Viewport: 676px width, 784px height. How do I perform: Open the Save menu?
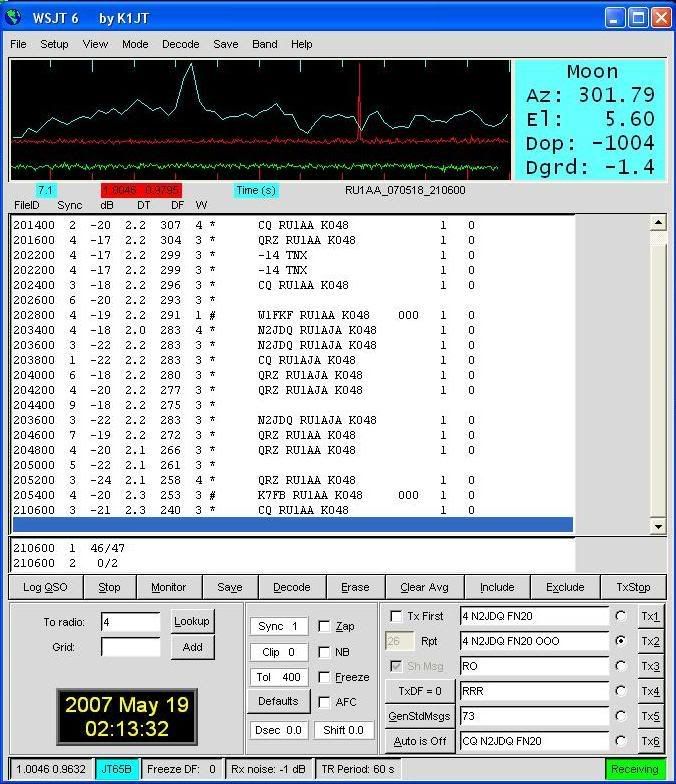[x=226, y=44]
